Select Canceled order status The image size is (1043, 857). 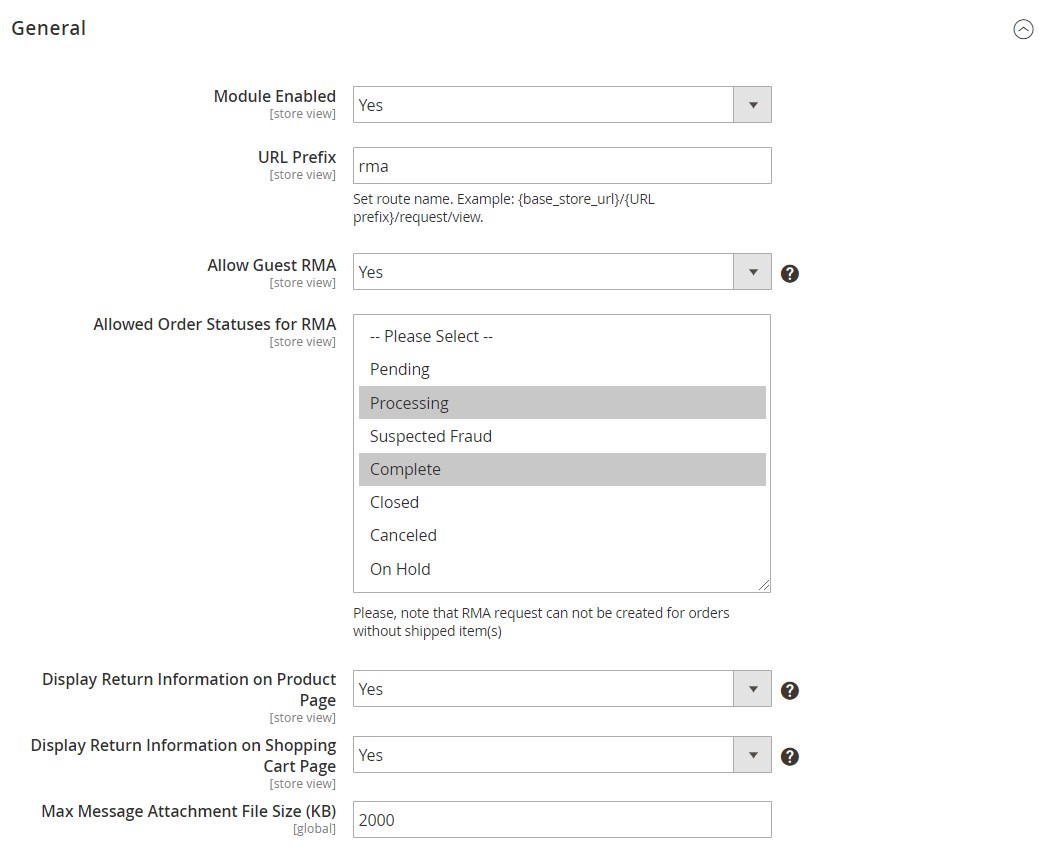pyautogui.click(x=562, y=536)
